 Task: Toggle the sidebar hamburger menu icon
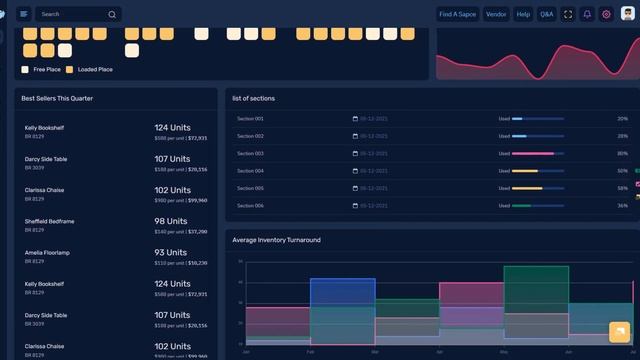pos(24,14)
